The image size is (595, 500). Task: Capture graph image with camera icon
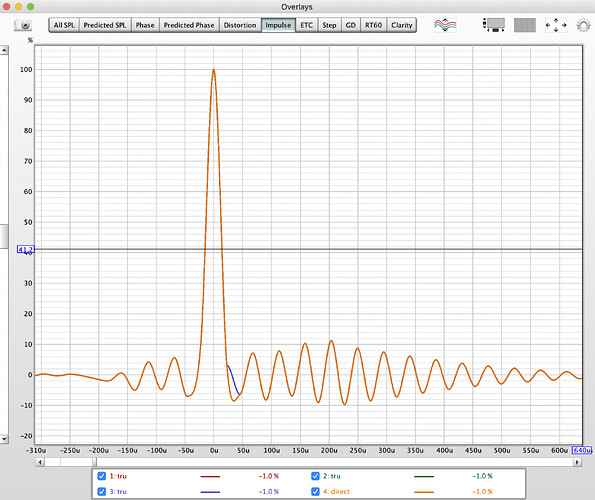point(23,25)
